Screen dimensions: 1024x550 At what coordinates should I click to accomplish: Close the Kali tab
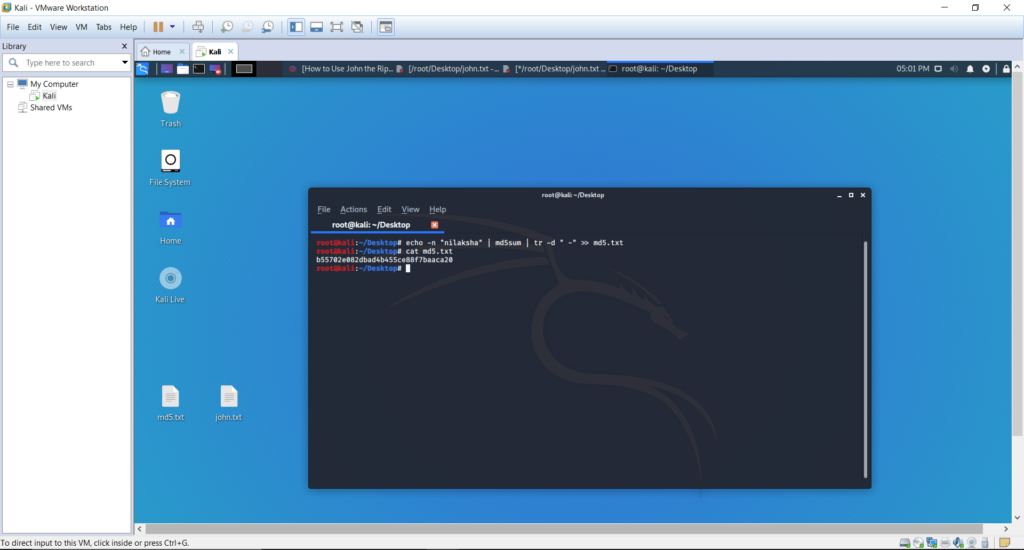tap(230, 52)
